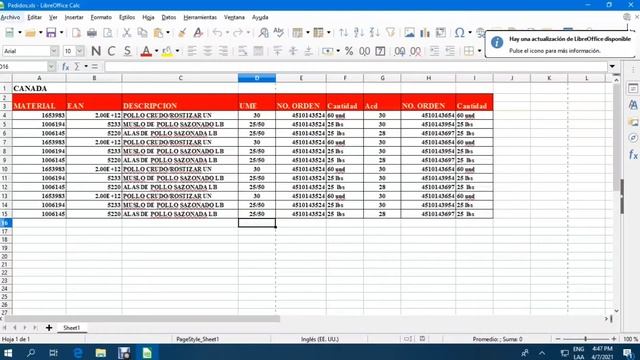Open the Borders dropdown arrow

(479, 51)
